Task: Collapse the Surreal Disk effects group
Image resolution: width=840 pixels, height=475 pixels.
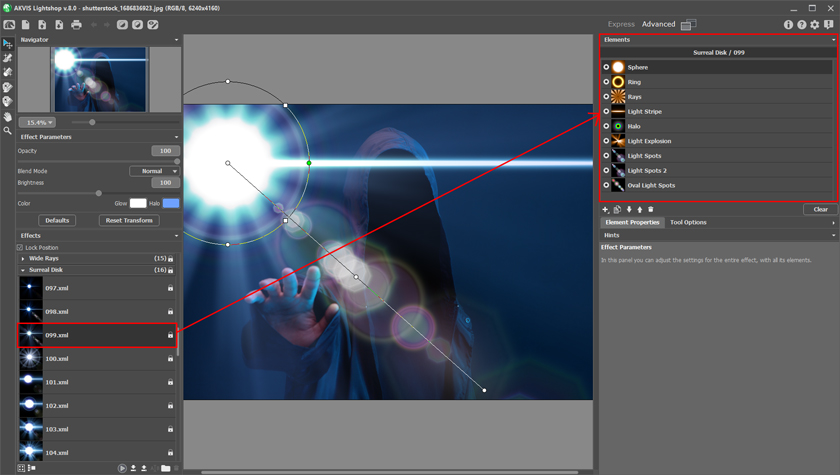Action: [22, 270]
